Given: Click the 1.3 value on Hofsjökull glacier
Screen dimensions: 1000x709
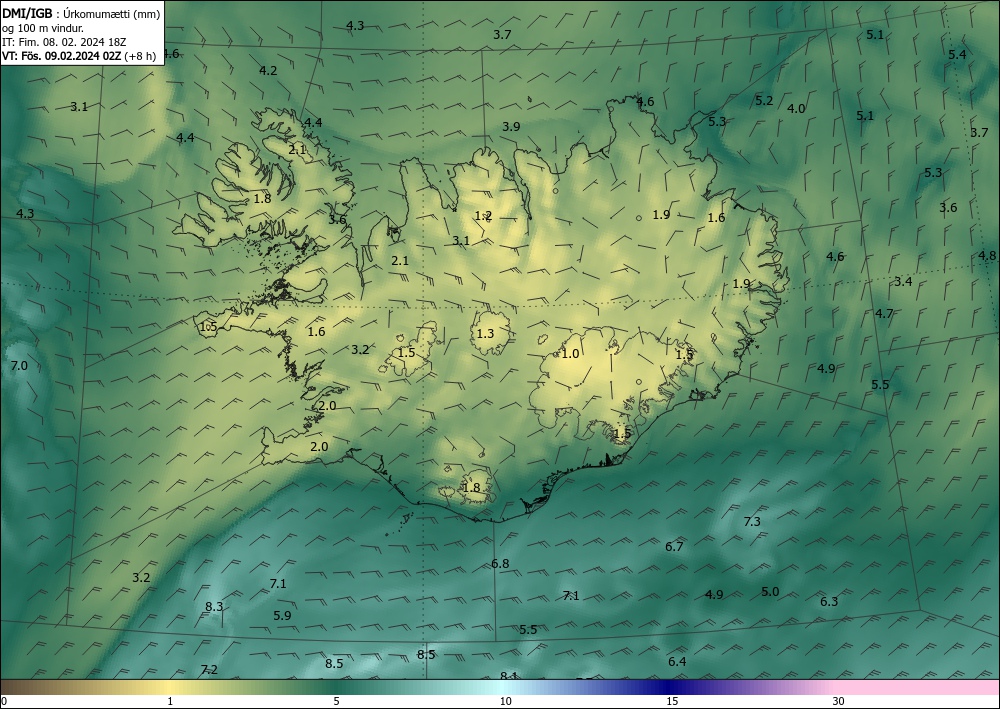Looking at the screenshot, I should pyautogui.click(x=485, y=333).
